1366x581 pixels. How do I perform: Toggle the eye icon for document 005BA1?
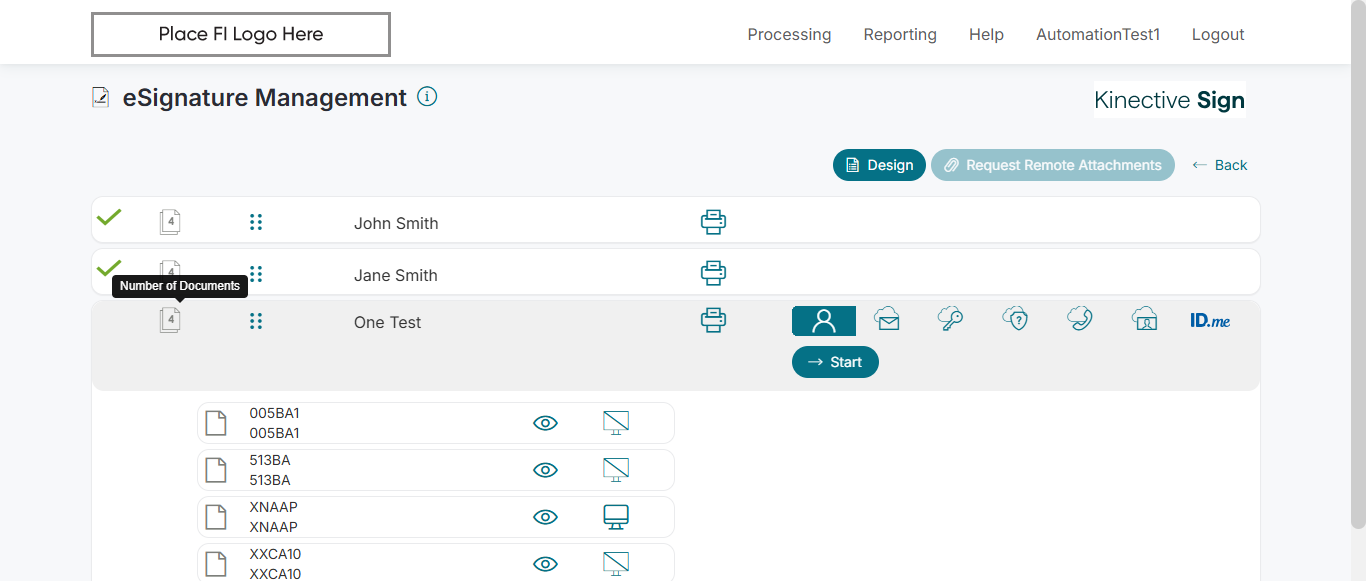pyautogui.click(x=545, y=423)
